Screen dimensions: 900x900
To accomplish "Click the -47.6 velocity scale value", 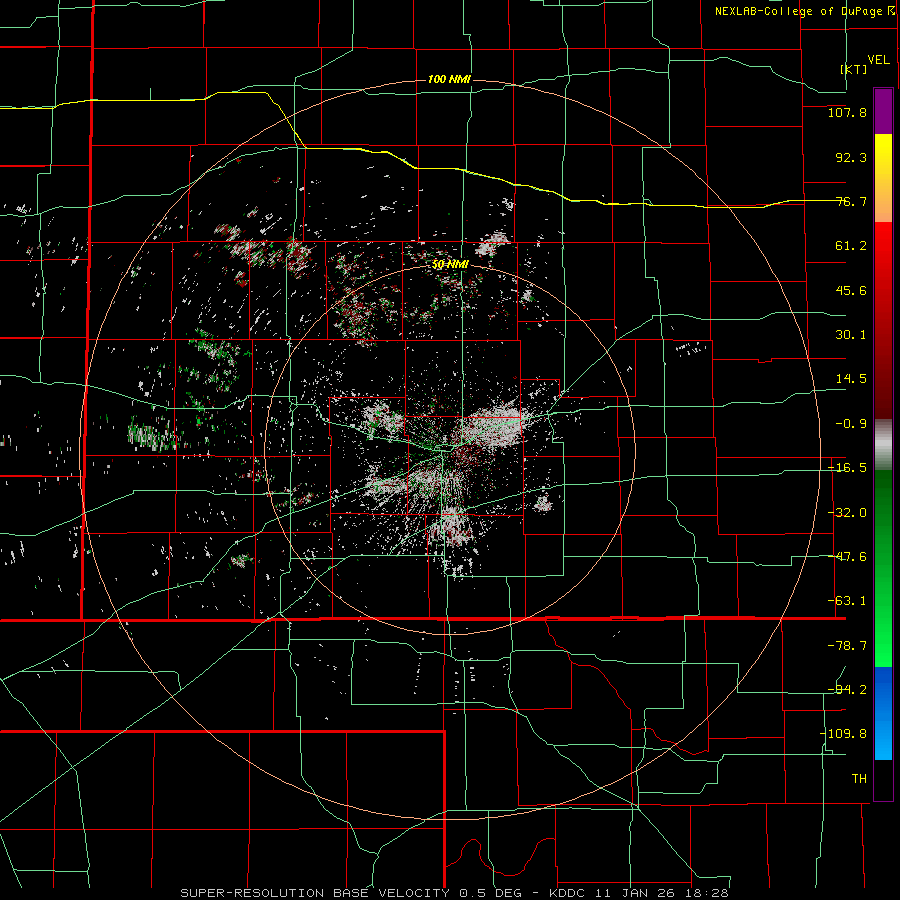I will click(847, 557).
